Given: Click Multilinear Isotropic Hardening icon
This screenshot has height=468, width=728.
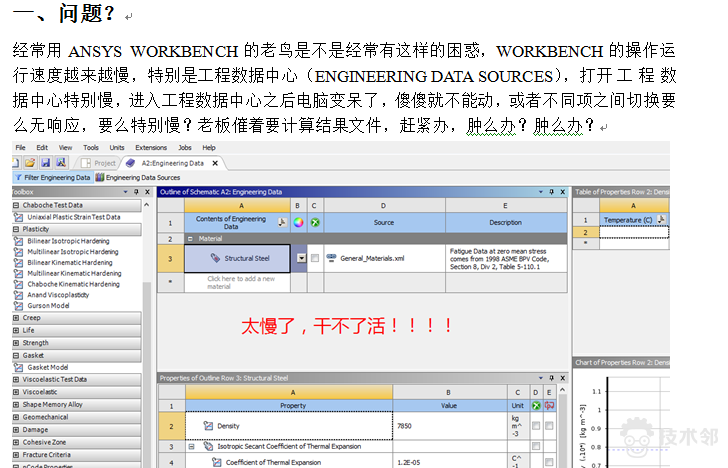Looking at the screenshot, I should pyautogui.click(x=18, y=252).
